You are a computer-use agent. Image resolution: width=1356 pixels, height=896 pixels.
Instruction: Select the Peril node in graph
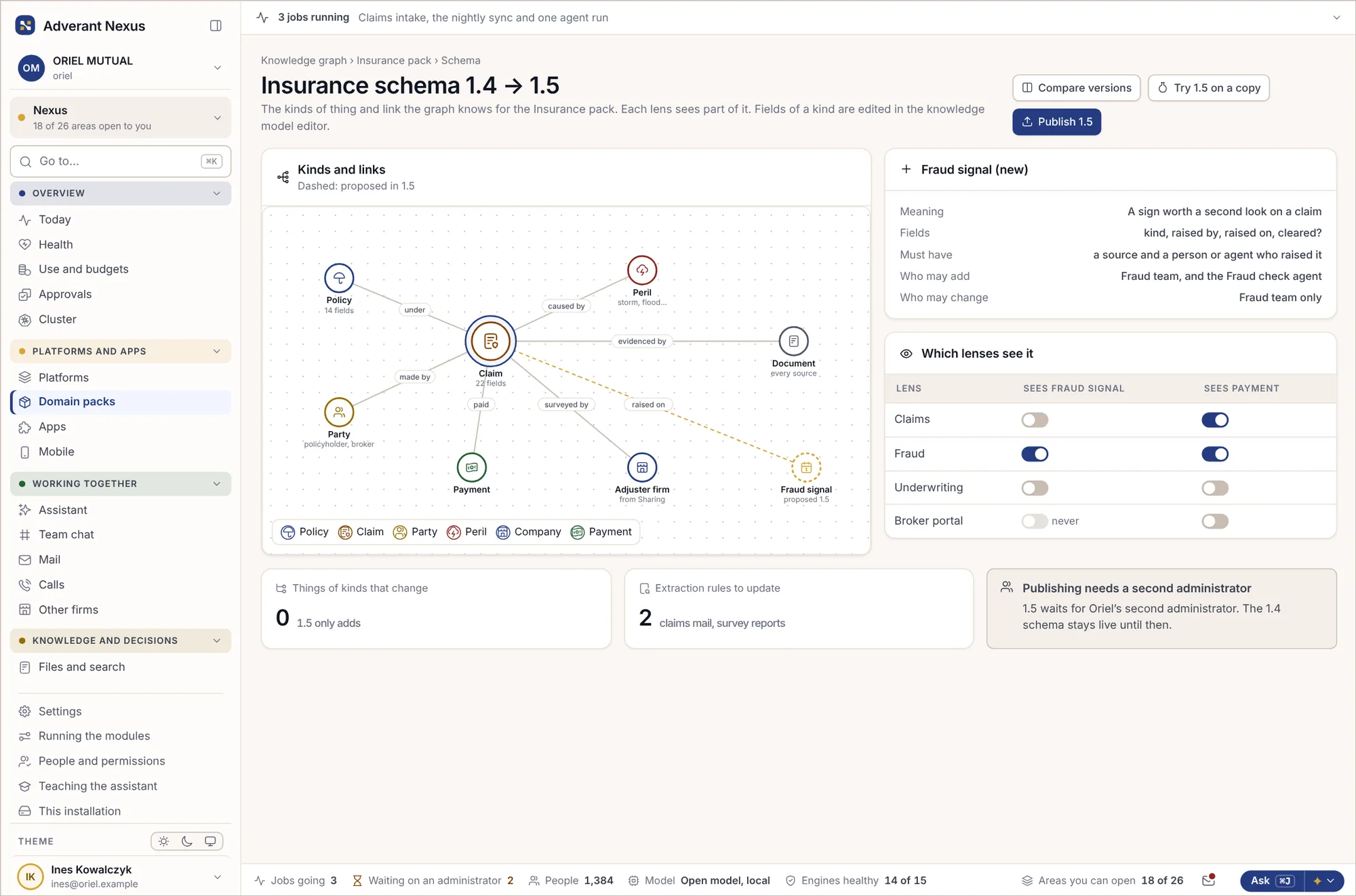642,270
